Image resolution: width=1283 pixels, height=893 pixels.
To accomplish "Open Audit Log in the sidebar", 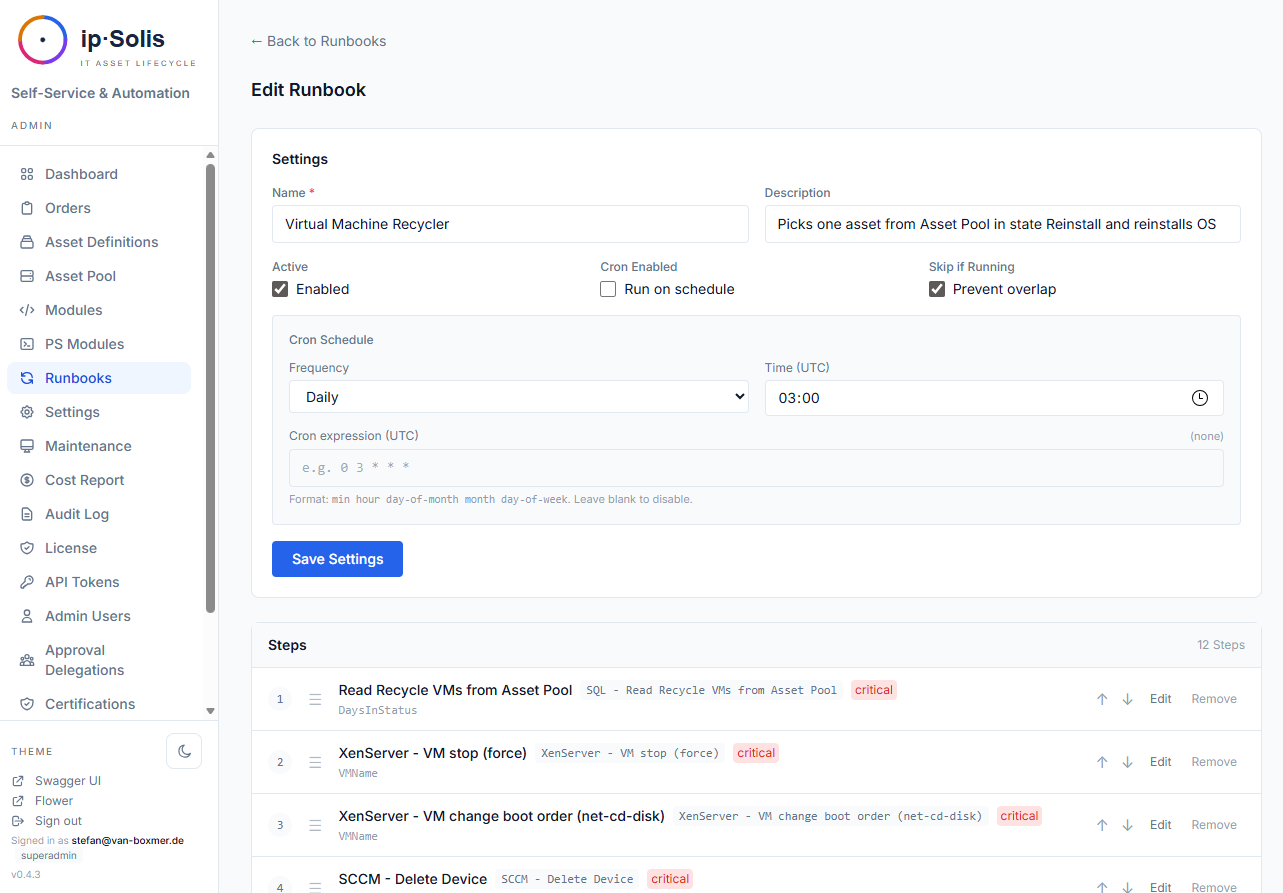I will click(99, 514).
